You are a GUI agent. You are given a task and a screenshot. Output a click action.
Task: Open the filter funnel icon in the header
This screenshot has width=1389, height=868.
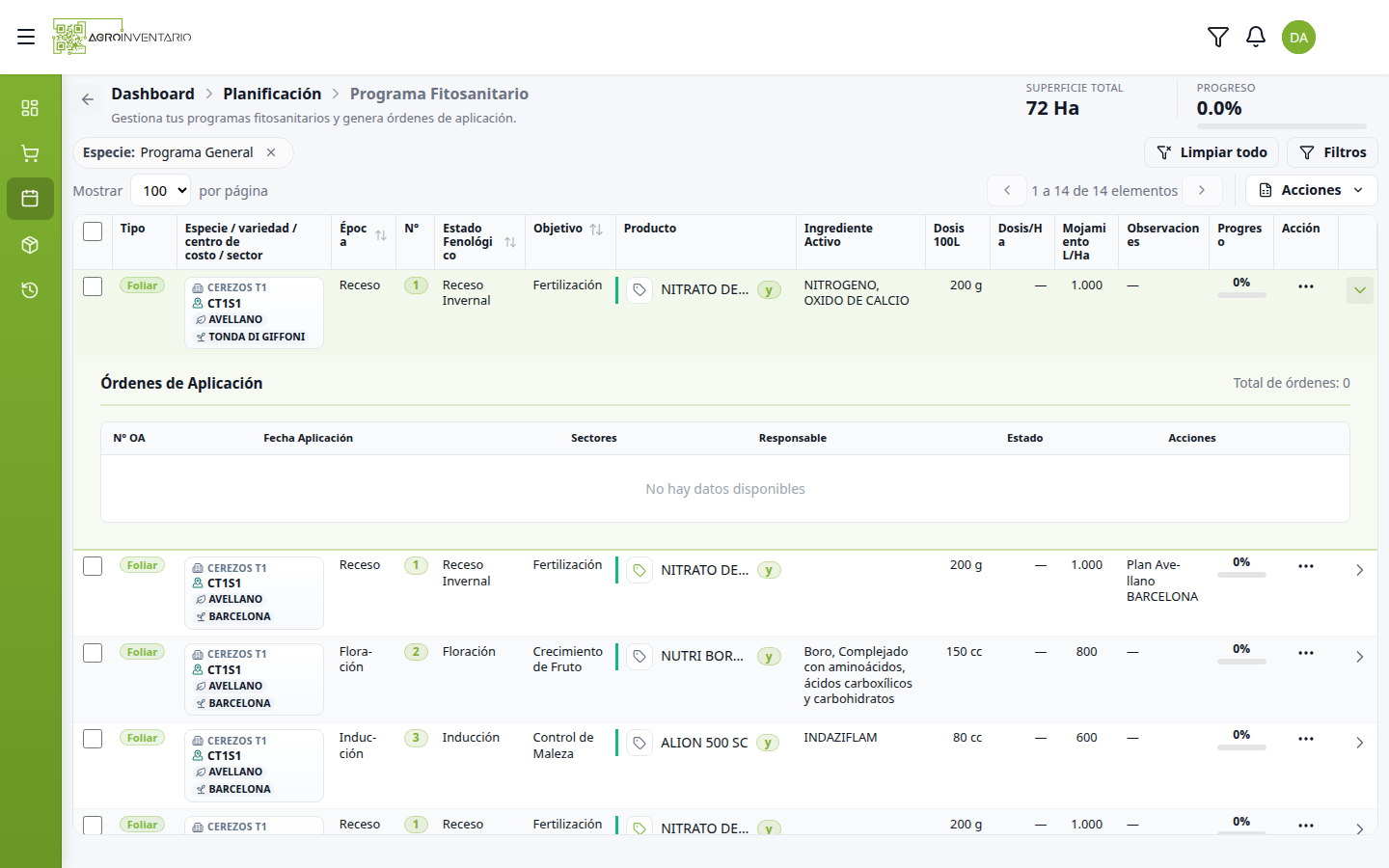[x=1218, y=37]
